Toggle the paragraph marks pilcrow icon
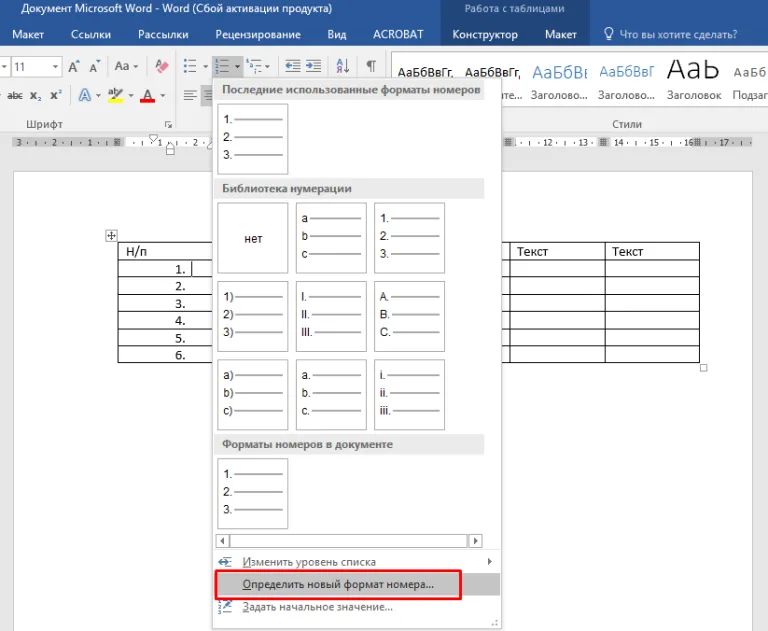The height and width of the screenshot is (631, 768). coord(371,66)
